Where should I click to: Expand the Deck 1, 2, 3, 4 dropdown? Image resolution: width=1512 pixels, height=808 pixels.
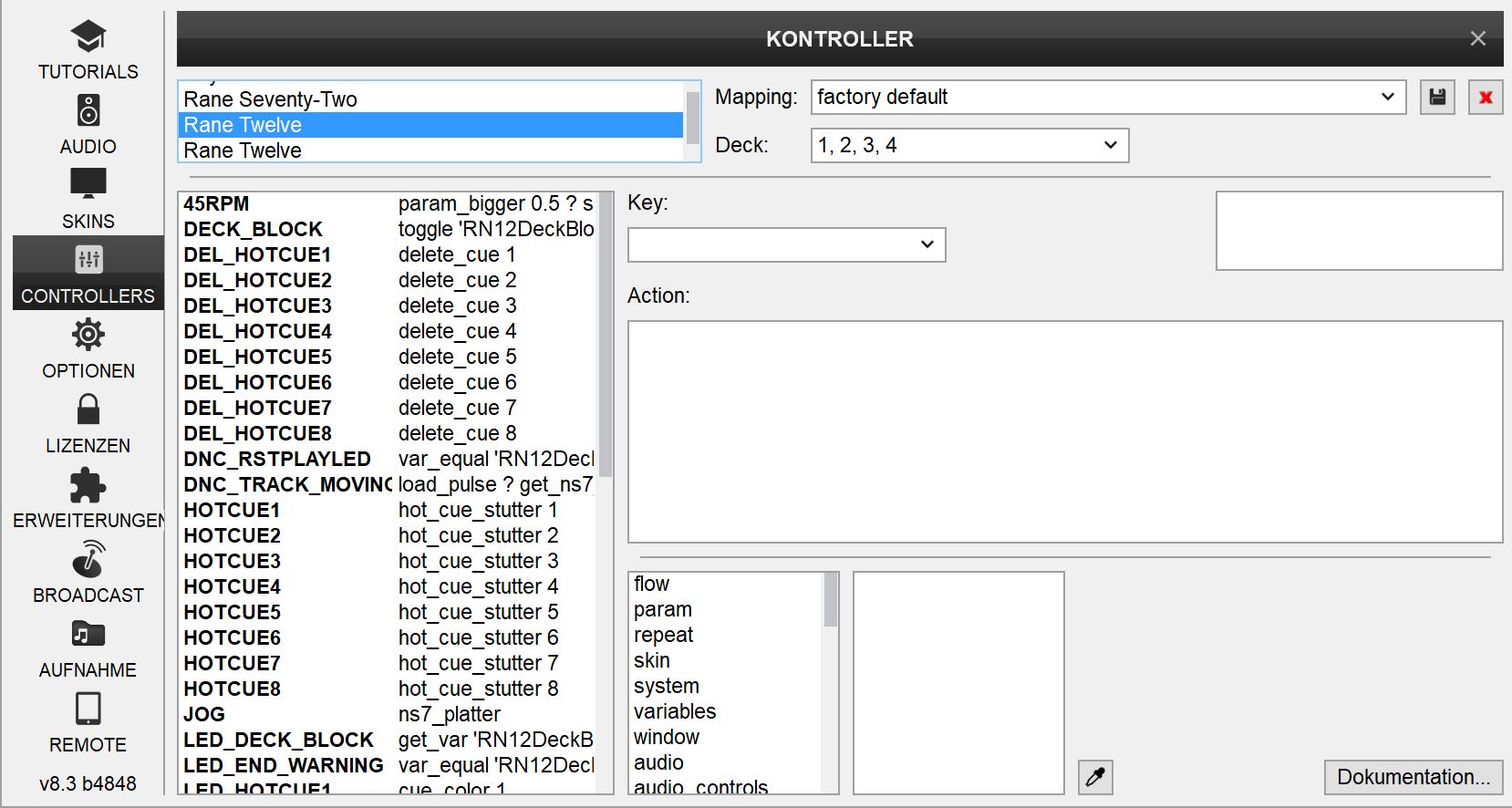pos(969,145)
